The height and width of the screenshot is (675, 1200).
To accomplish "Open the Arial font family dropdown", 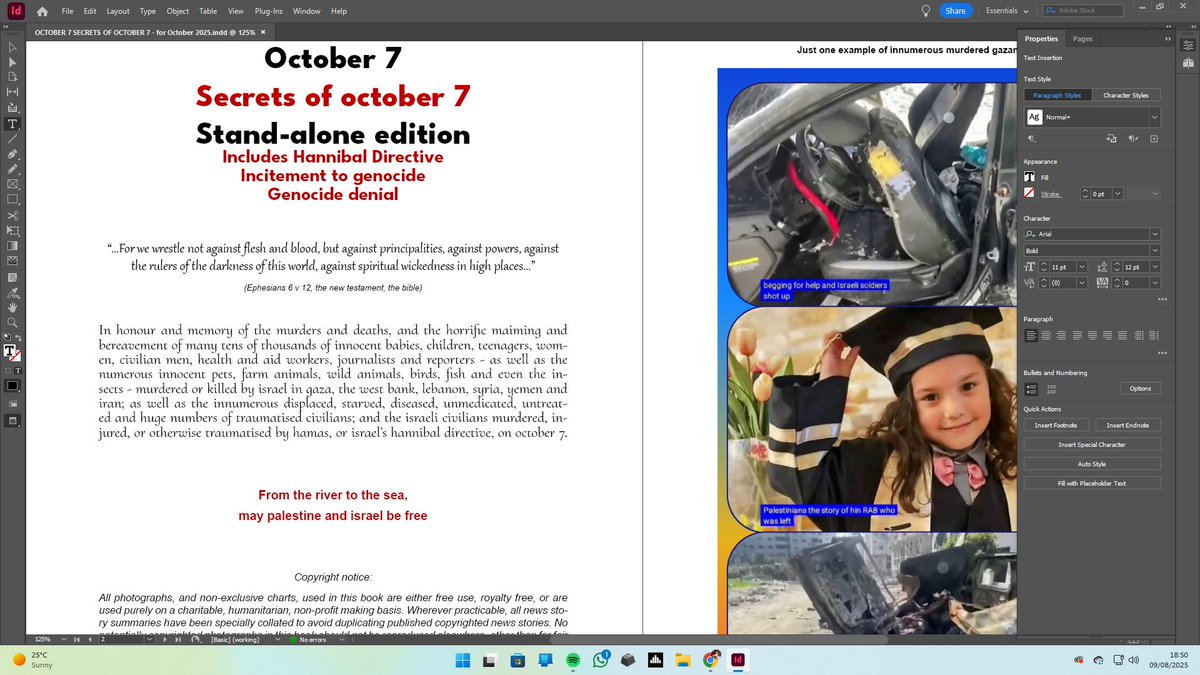I will [1155, 234].
